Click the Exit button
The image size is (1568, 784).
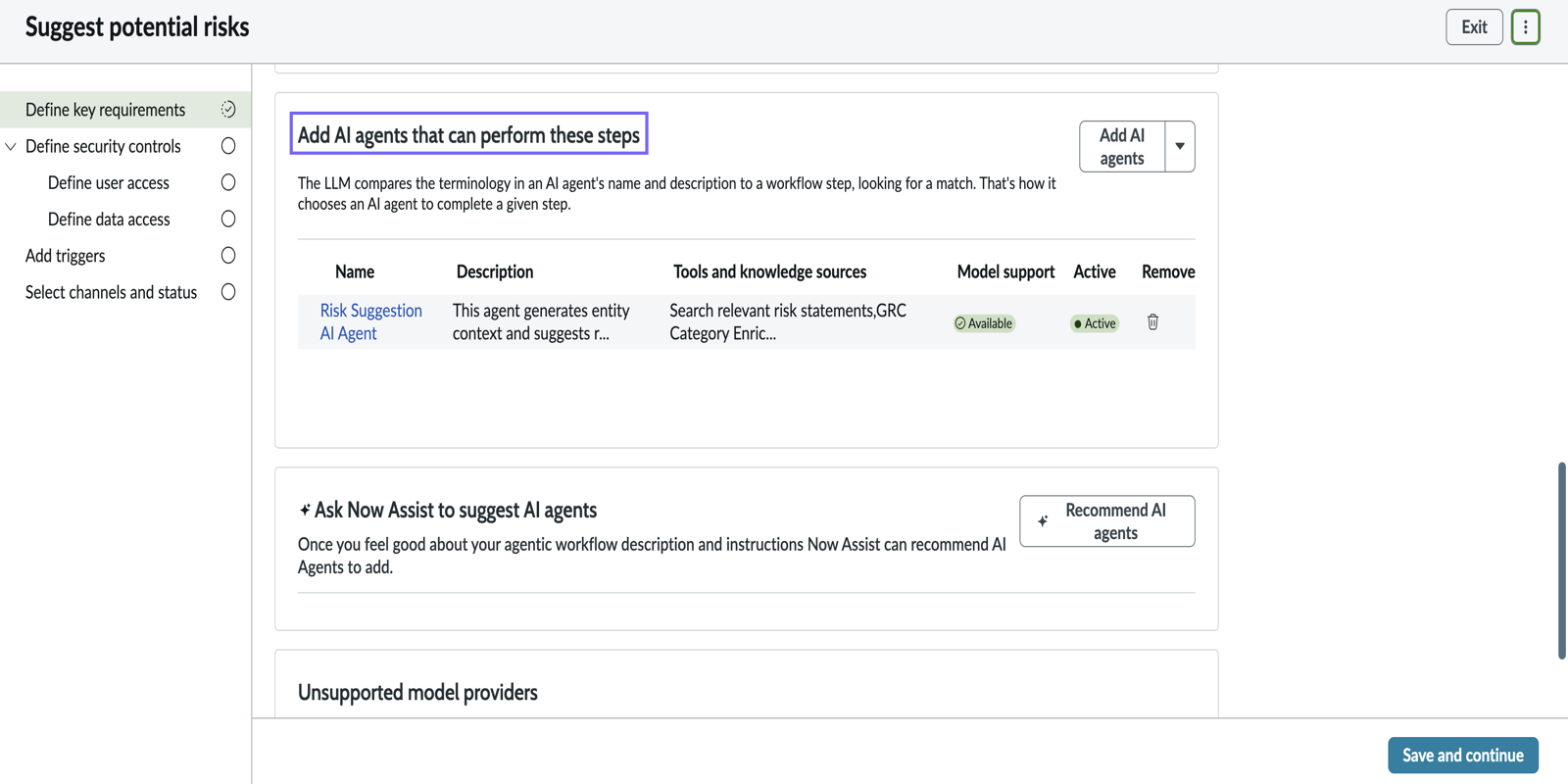tap(1474, 27)
